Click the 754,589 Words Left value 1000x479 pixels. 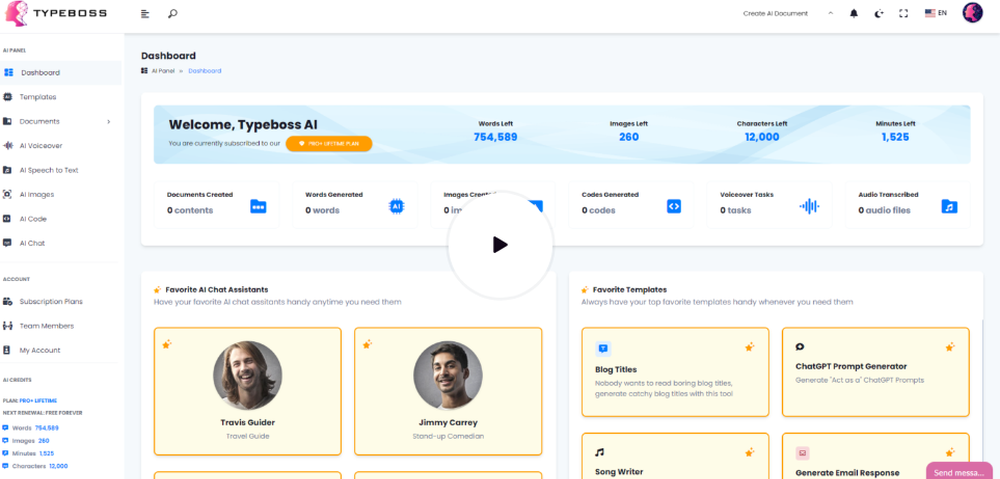click(496, 137)
